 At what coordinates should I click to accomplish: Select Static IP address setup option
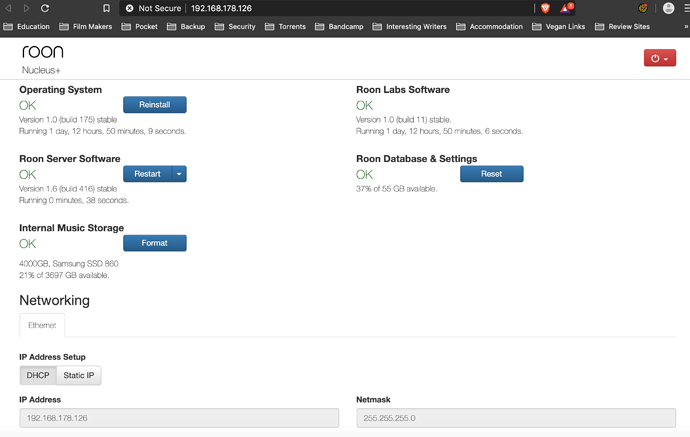79,375
